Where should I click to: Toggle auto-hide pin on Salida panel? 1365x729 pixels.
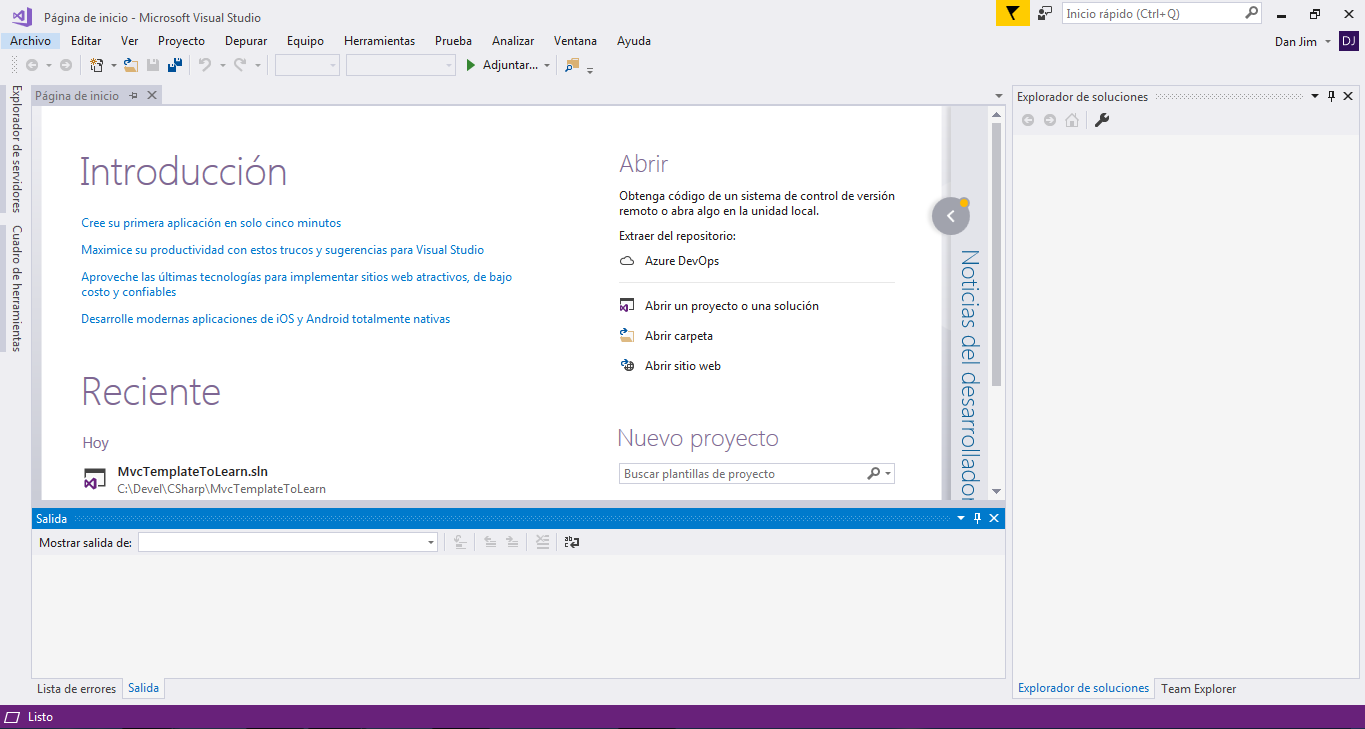[977, 518]
